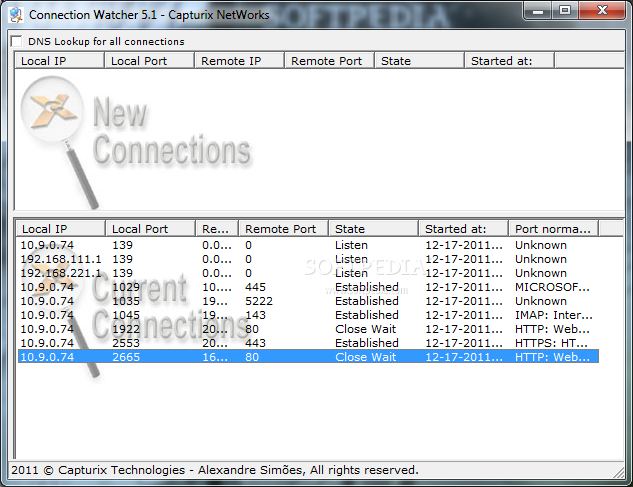Click remote port 143 cell
The image size is (633, 487).
pyautogui.click(x=255, y=315)
